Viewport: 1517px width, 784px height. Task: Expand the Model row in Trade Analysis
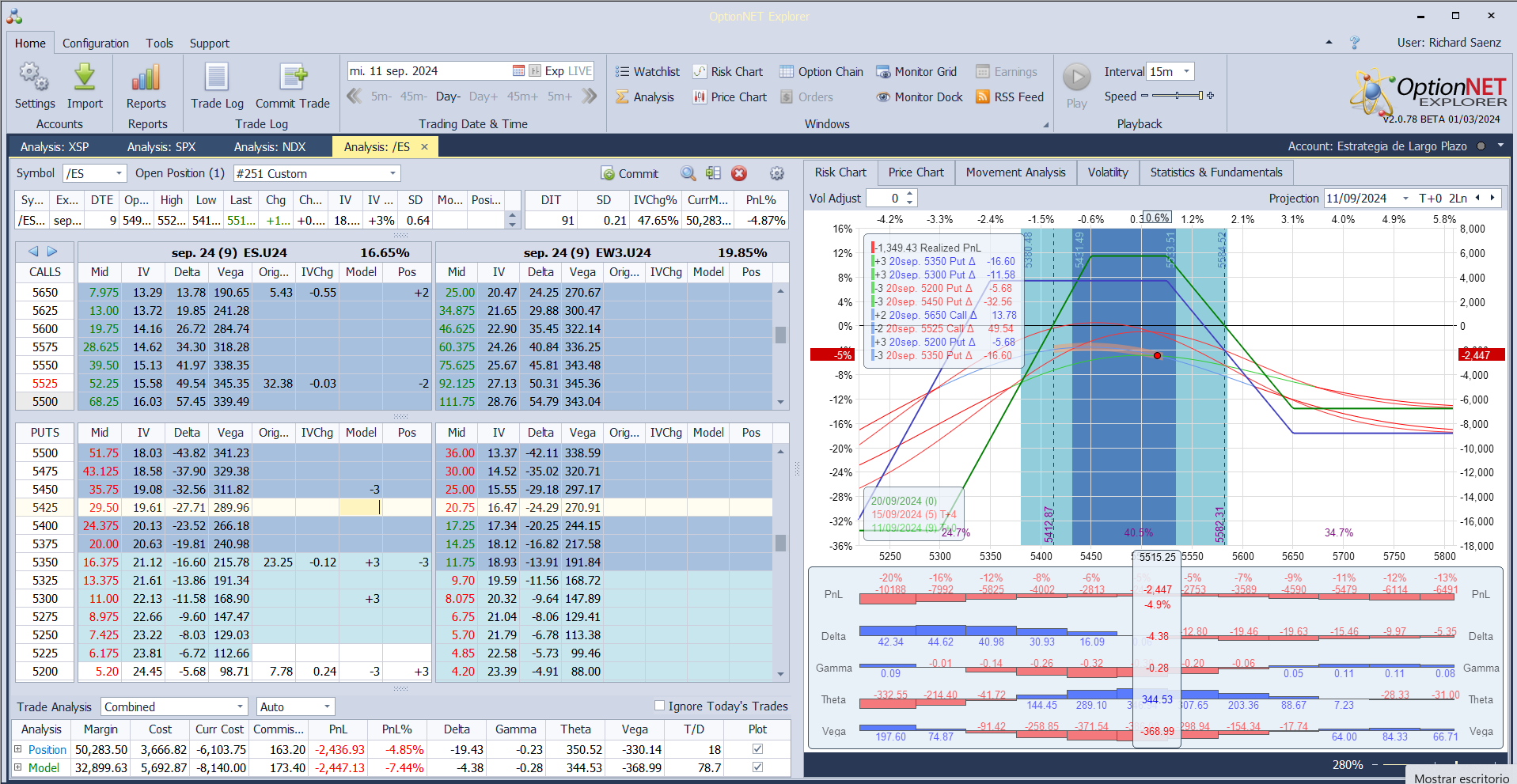point(18,767)
